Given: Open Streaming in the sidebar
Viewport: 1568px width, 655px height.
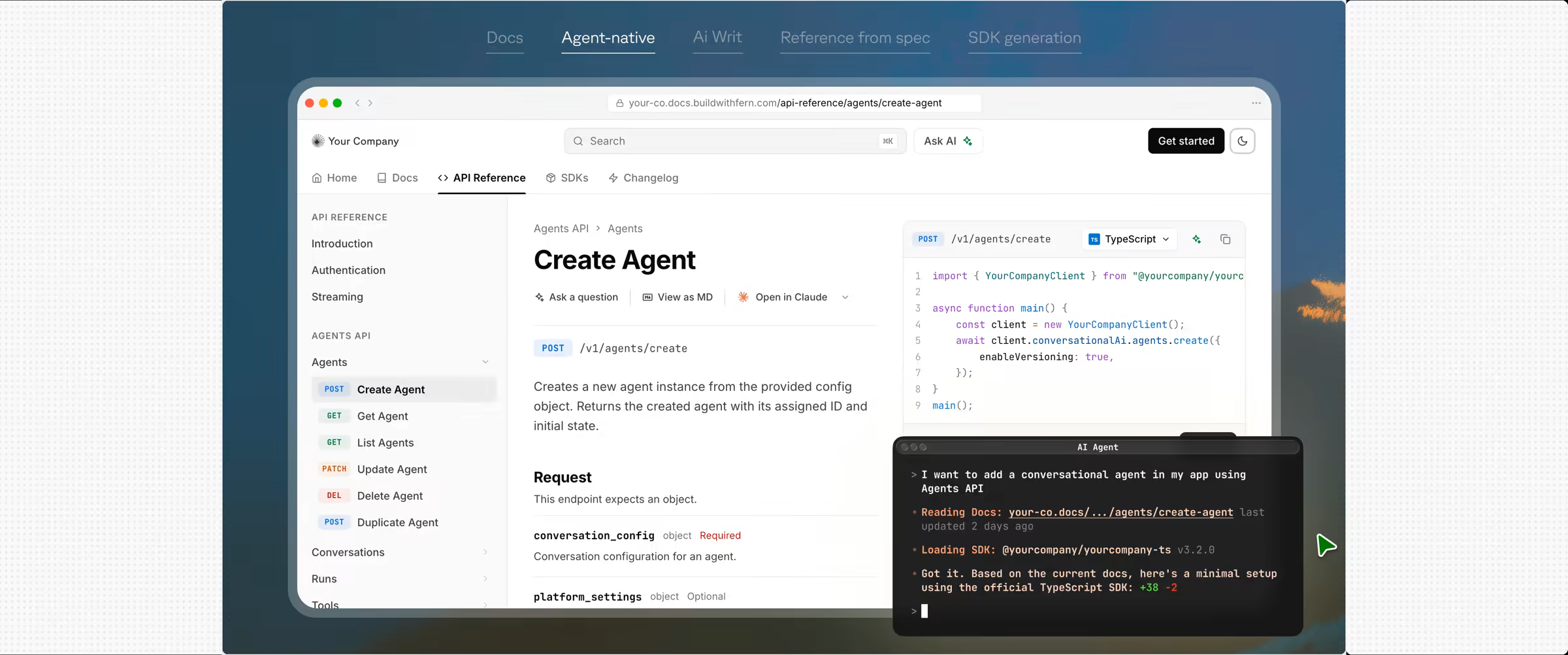Looking at the screenshot, I should (x=337, y=297).
